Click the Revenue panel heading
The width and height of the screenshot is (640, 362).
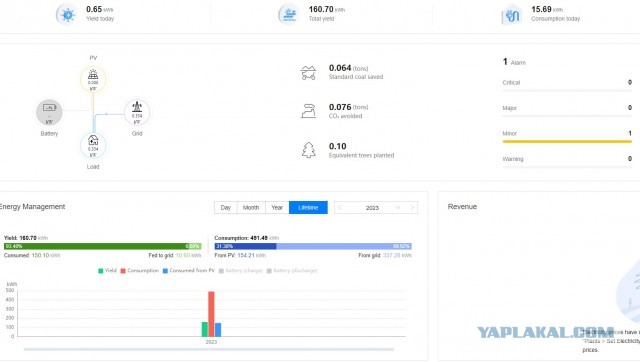(x=462, y=207)
